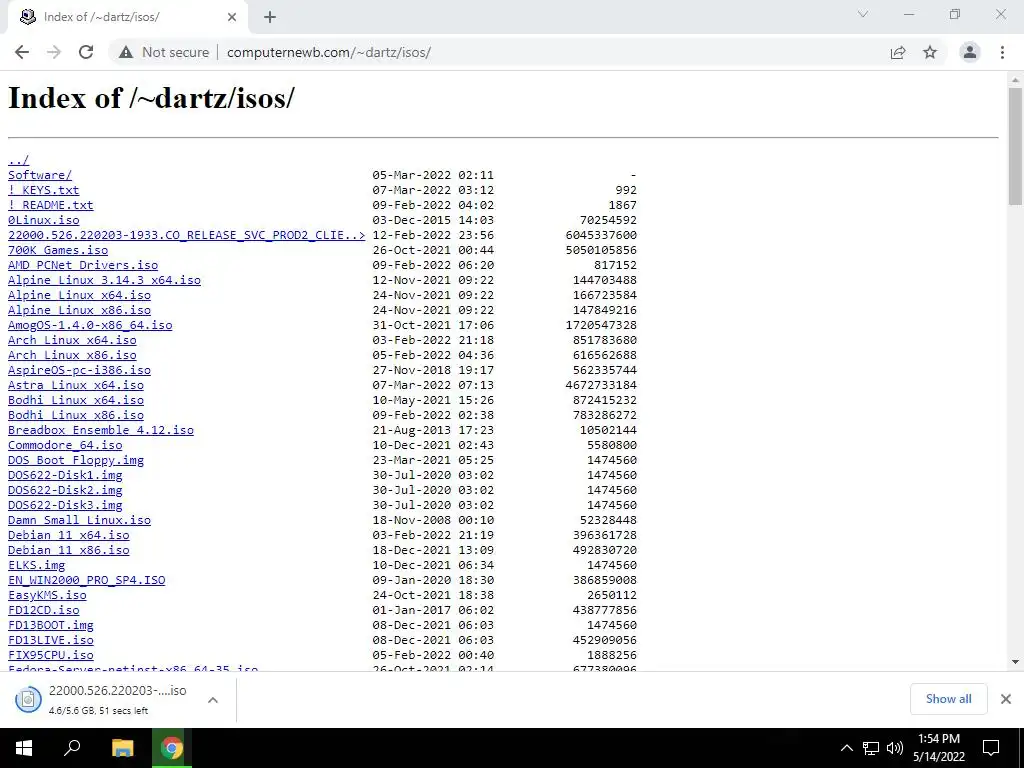The image size is (1024, 768).
Task: Download DOS622-Disk3.img
Action: pyautogui.click(x=65, y=505)
